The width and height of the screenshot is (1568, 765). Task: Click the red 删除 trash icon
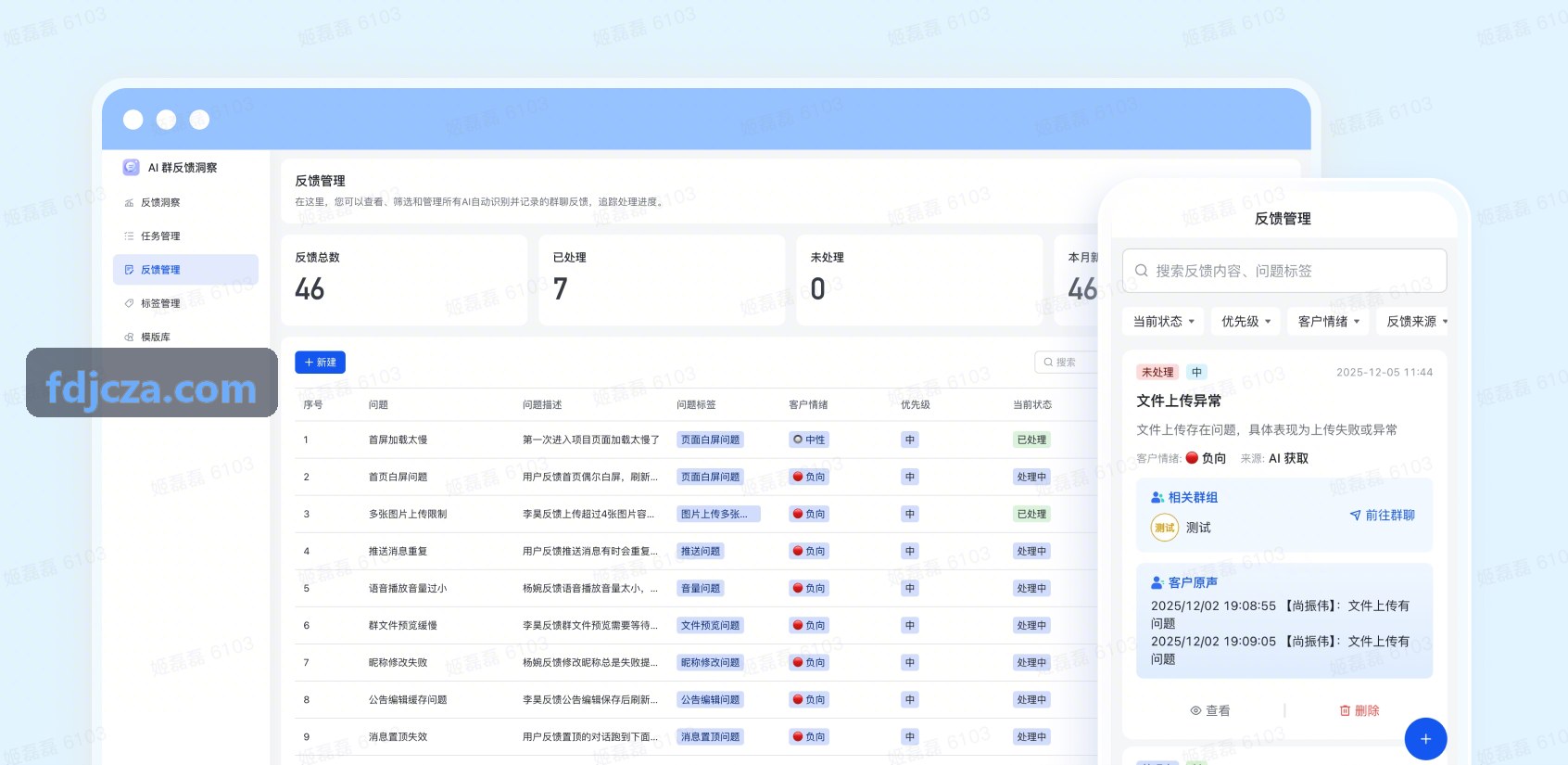click(1345, 711)
